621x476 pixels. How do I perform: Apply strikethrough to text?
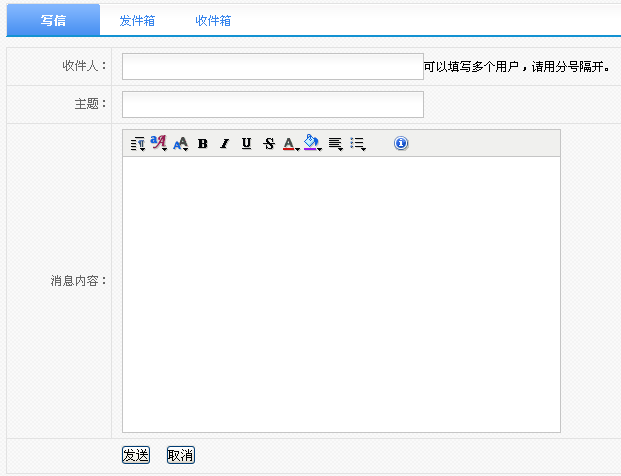click(x=268, y=144)
